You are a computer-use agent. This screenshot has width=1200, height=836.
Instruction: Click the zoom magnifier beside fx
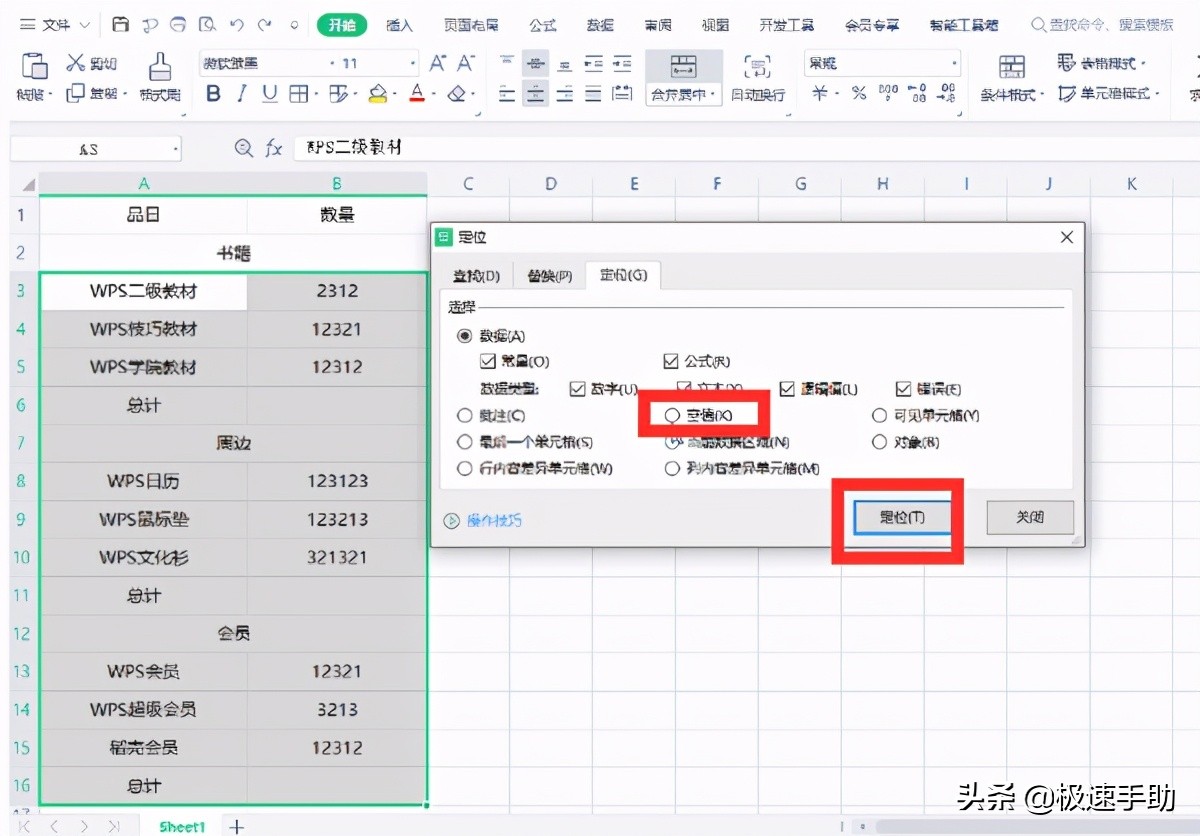pyautogui.click(x=243, y=148)
